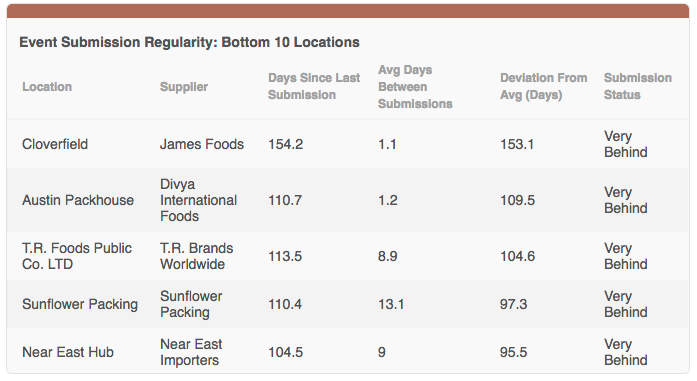The width and height of the screenshot is (697, 381).
Task: Click Days Since Last Submission header
Action: pos(314,86)
